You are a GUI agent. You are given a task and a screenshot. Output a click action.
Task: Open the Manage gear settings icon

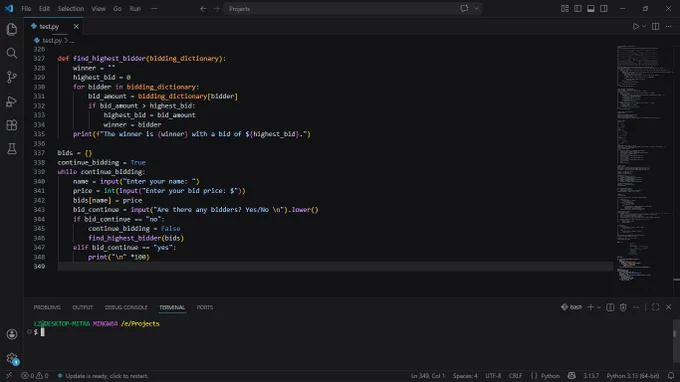tap(12, 358)
